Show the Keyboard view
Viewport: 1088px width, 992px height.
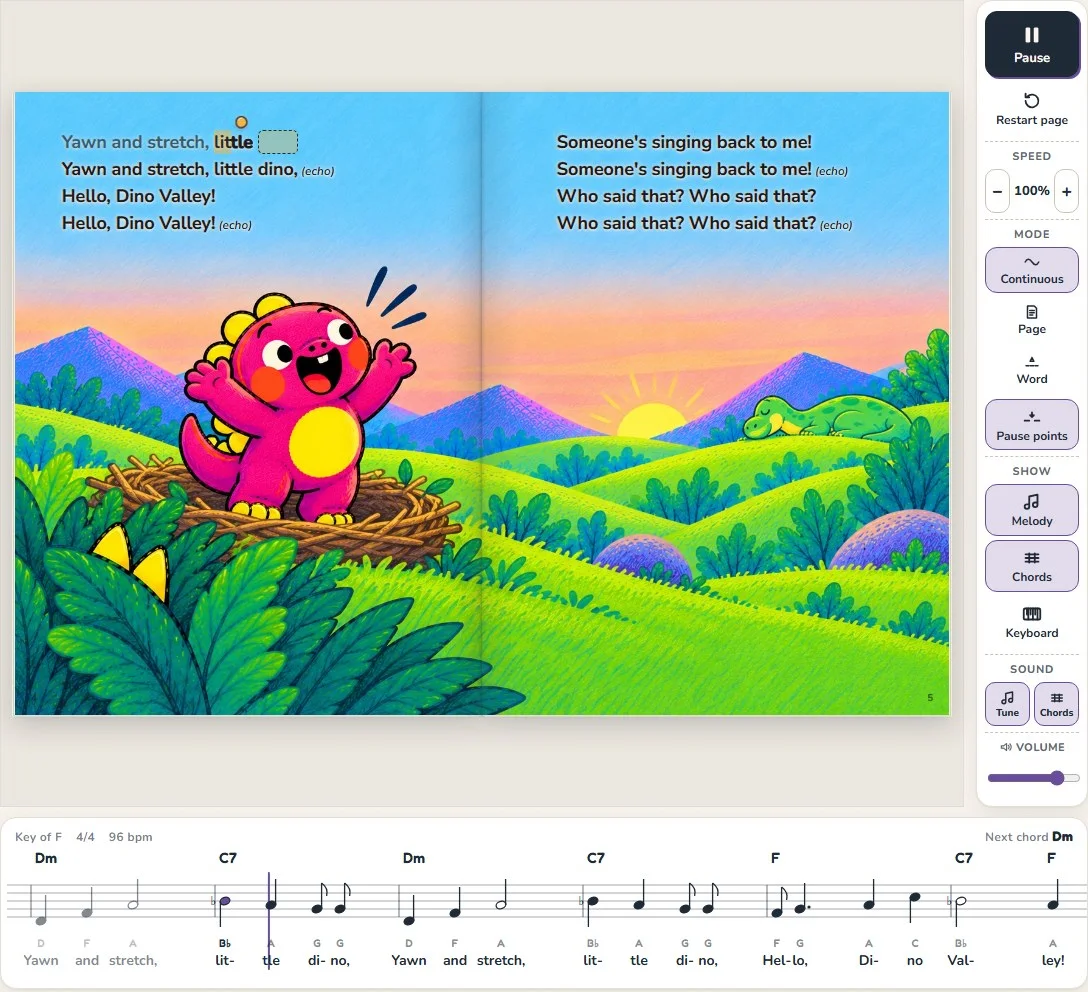[1031, 622]
